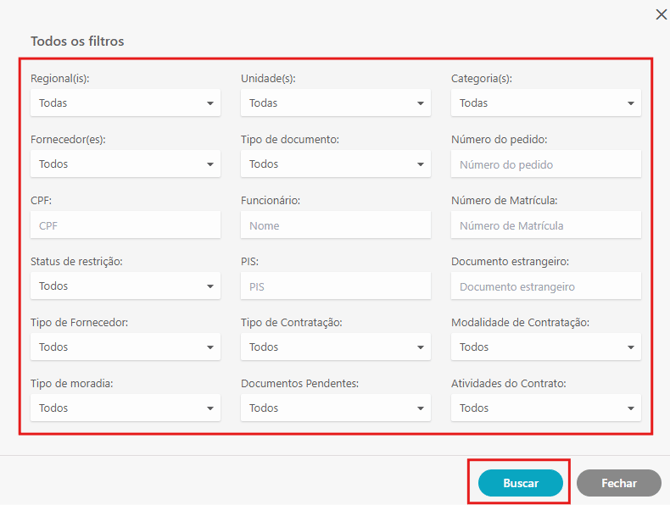
Task: Open the Documentos Pendentes dropdown
Action: pyautogui.click(x=335, y=408)
